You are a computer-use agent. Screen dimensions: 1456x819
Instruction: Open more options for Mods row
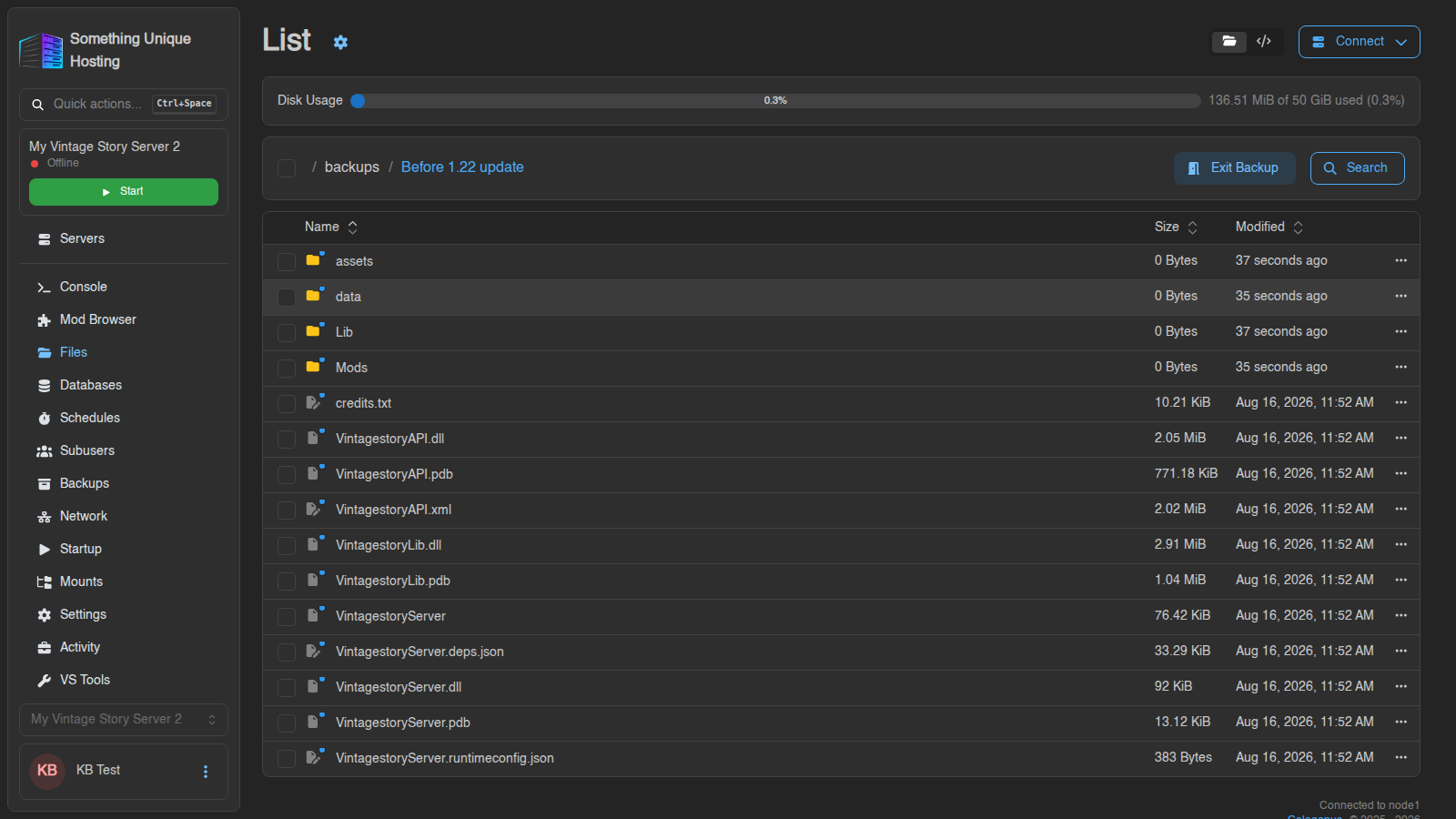point(1400,367)
